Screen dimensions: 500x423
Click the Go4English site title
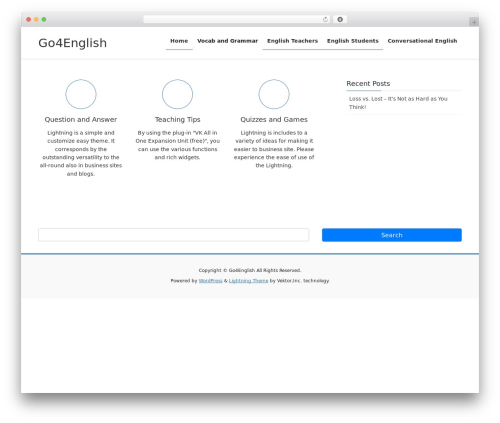coord(73,43)
